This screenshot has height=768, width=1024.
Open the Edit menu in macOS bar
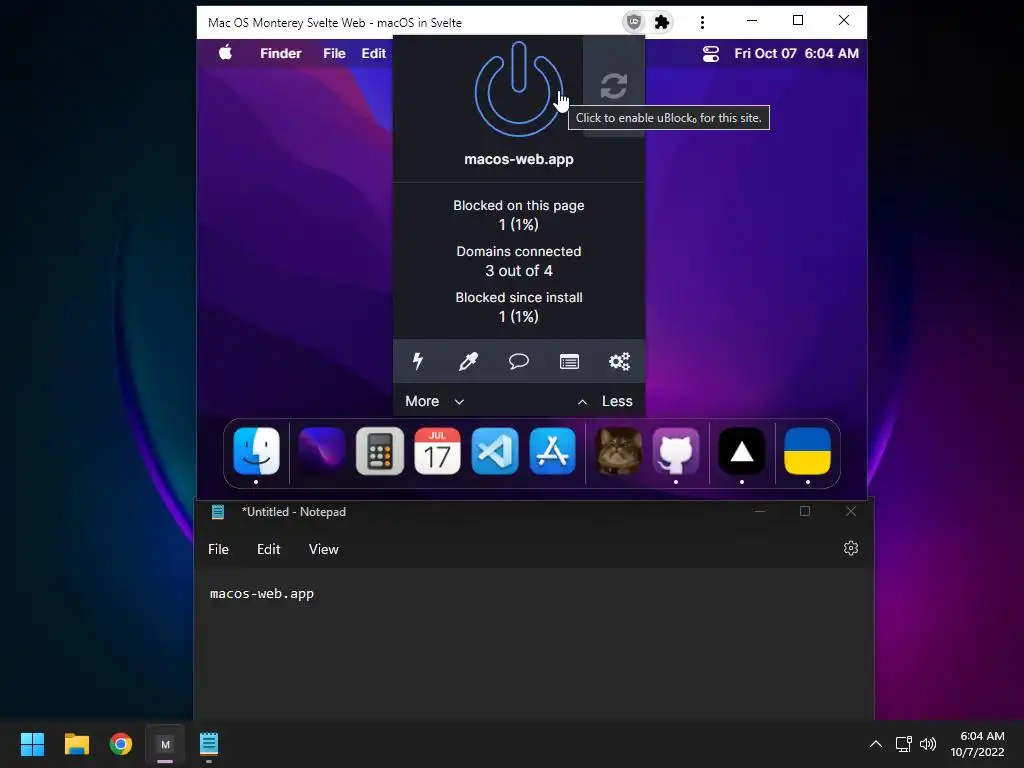[x=374, y=54]
